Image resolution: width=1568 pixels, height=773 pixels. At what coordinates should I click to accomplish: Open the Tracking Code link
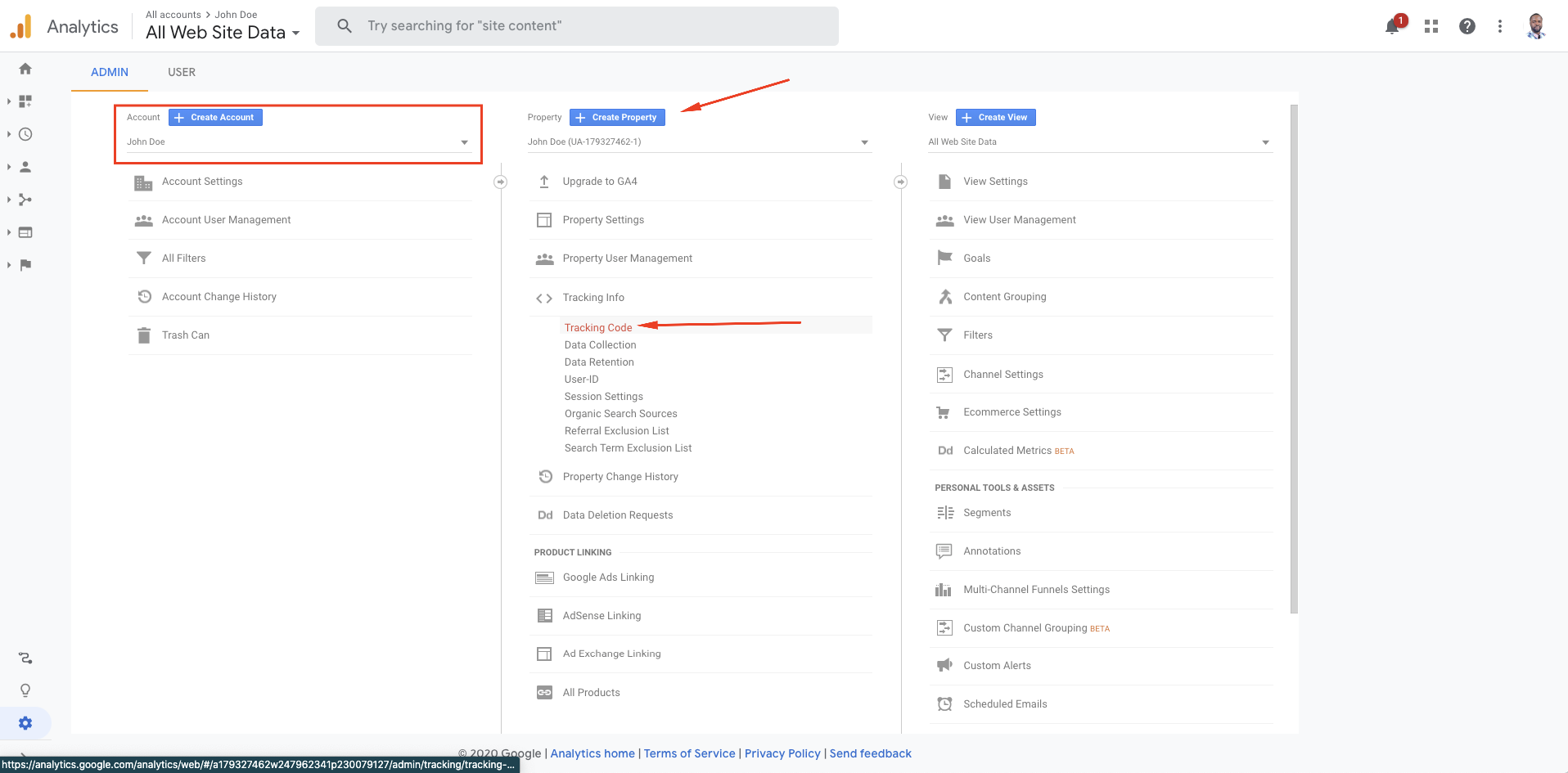pos(598,328)
